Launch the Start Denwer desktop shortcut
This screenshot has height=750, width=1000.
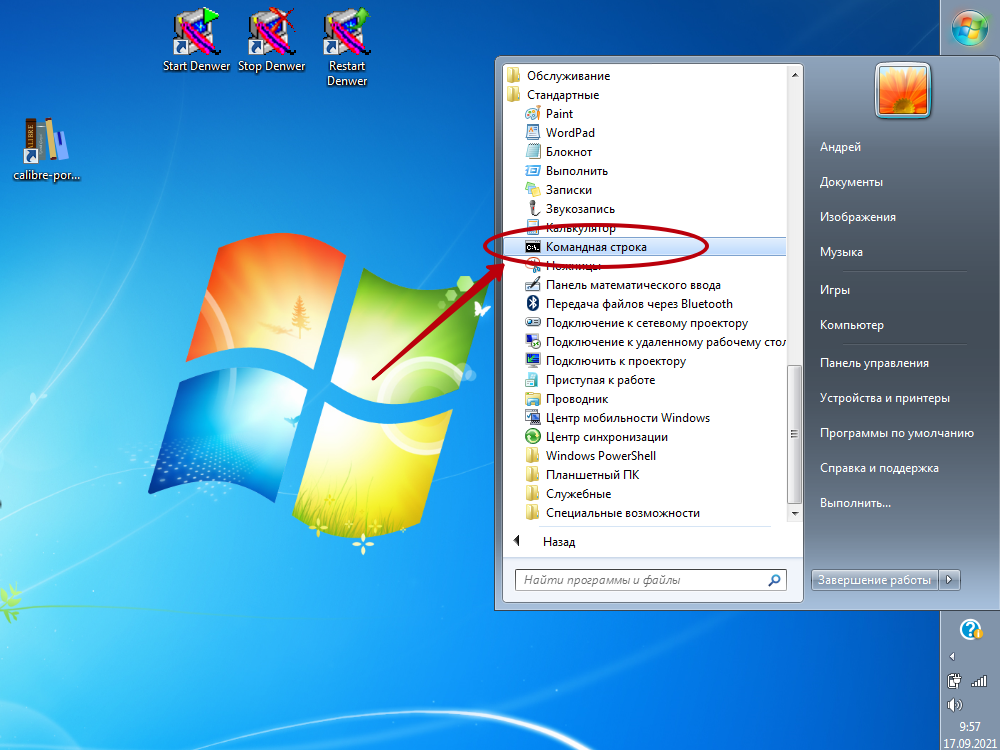196,34
